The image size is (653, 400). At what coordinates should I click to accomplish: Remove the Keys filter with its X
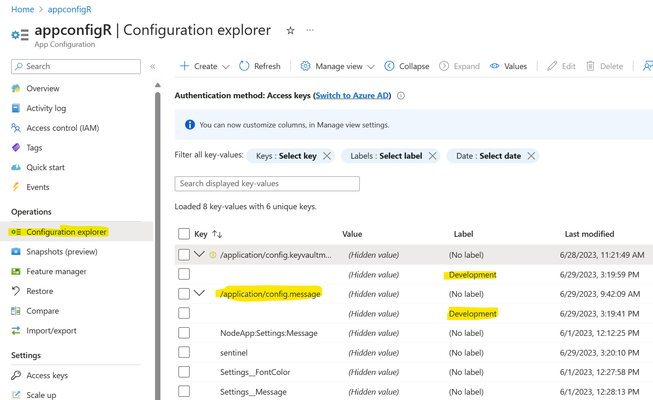pos(327,156)
